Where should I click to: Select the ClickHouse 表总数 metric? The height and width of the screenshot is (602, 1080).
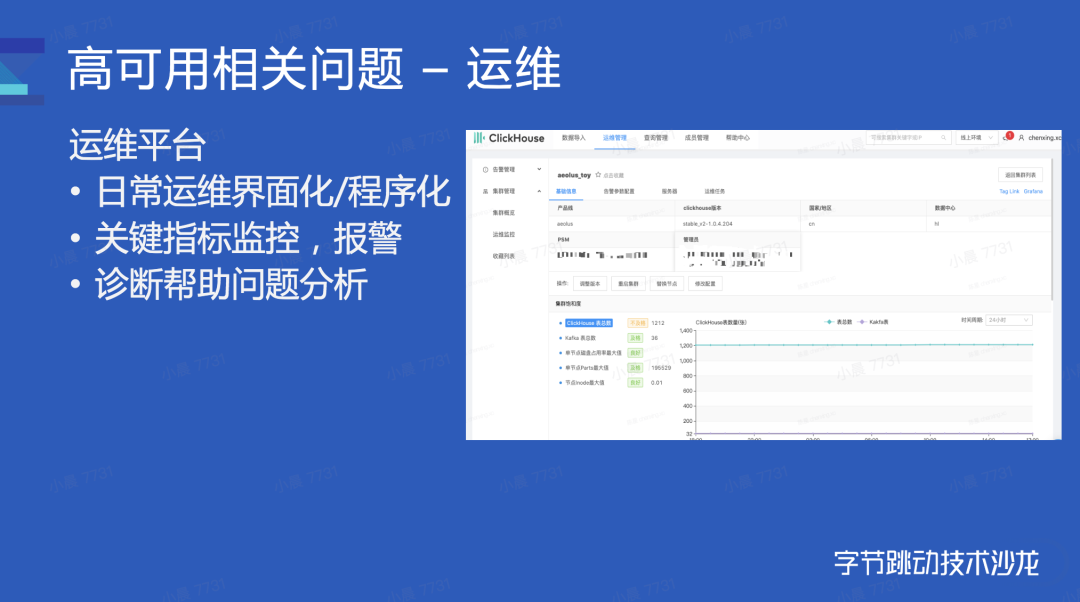pyautogui.click(x=589, y=323)
